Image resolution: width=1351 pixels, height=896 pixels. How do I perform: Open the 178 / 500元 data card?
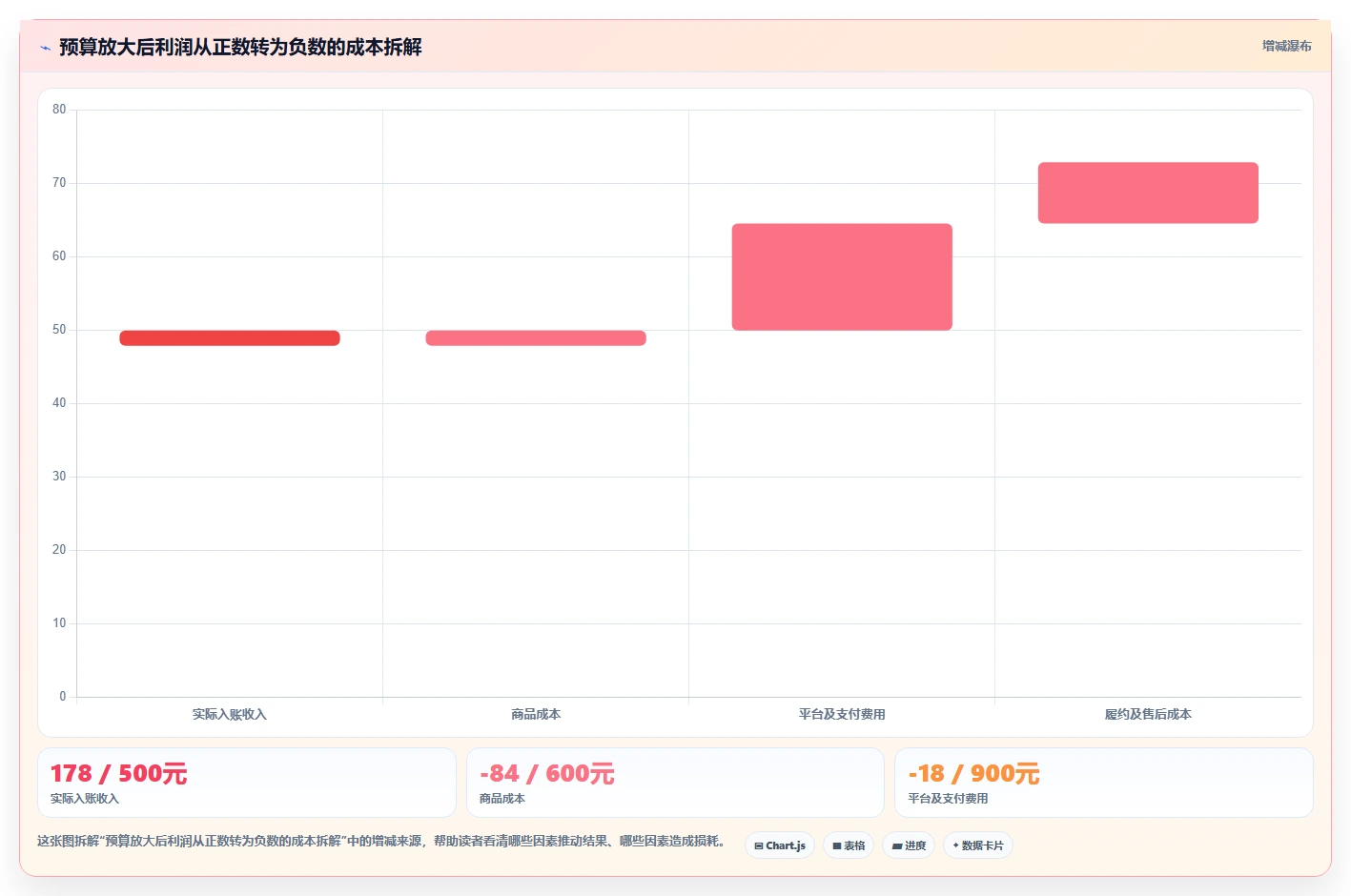[247, 783]
